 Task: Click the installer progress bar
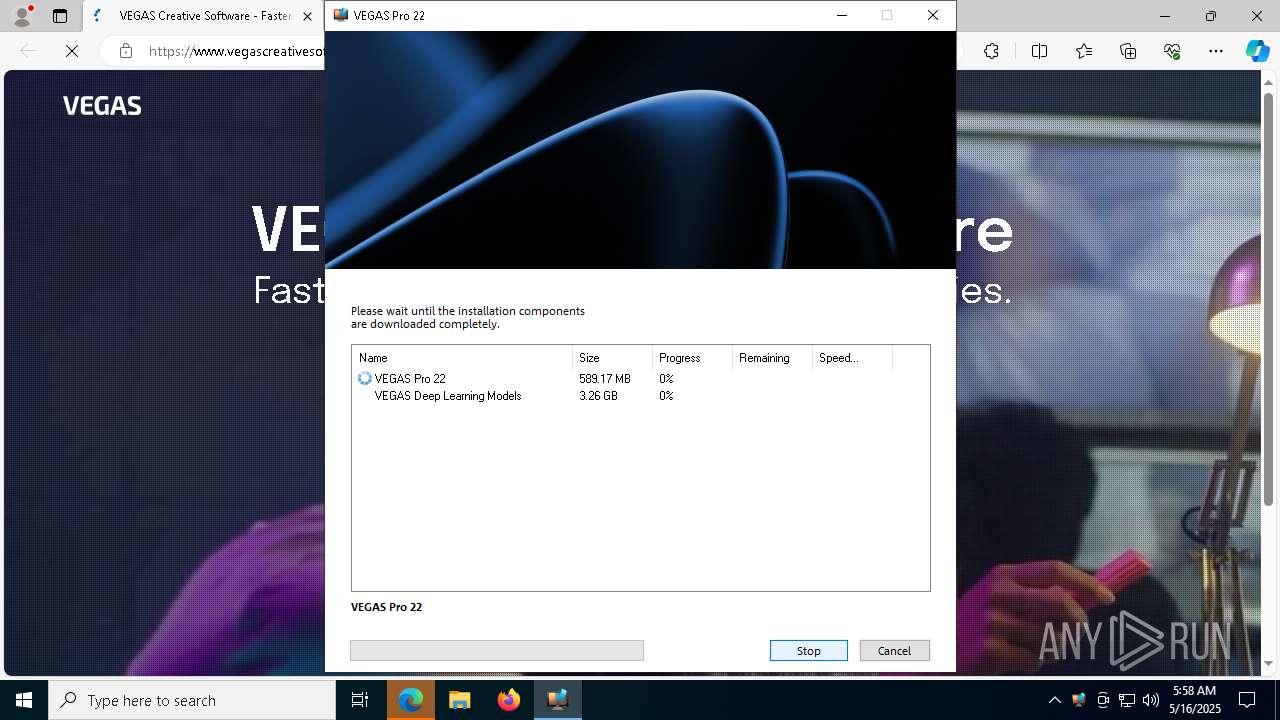click(497, 651)
